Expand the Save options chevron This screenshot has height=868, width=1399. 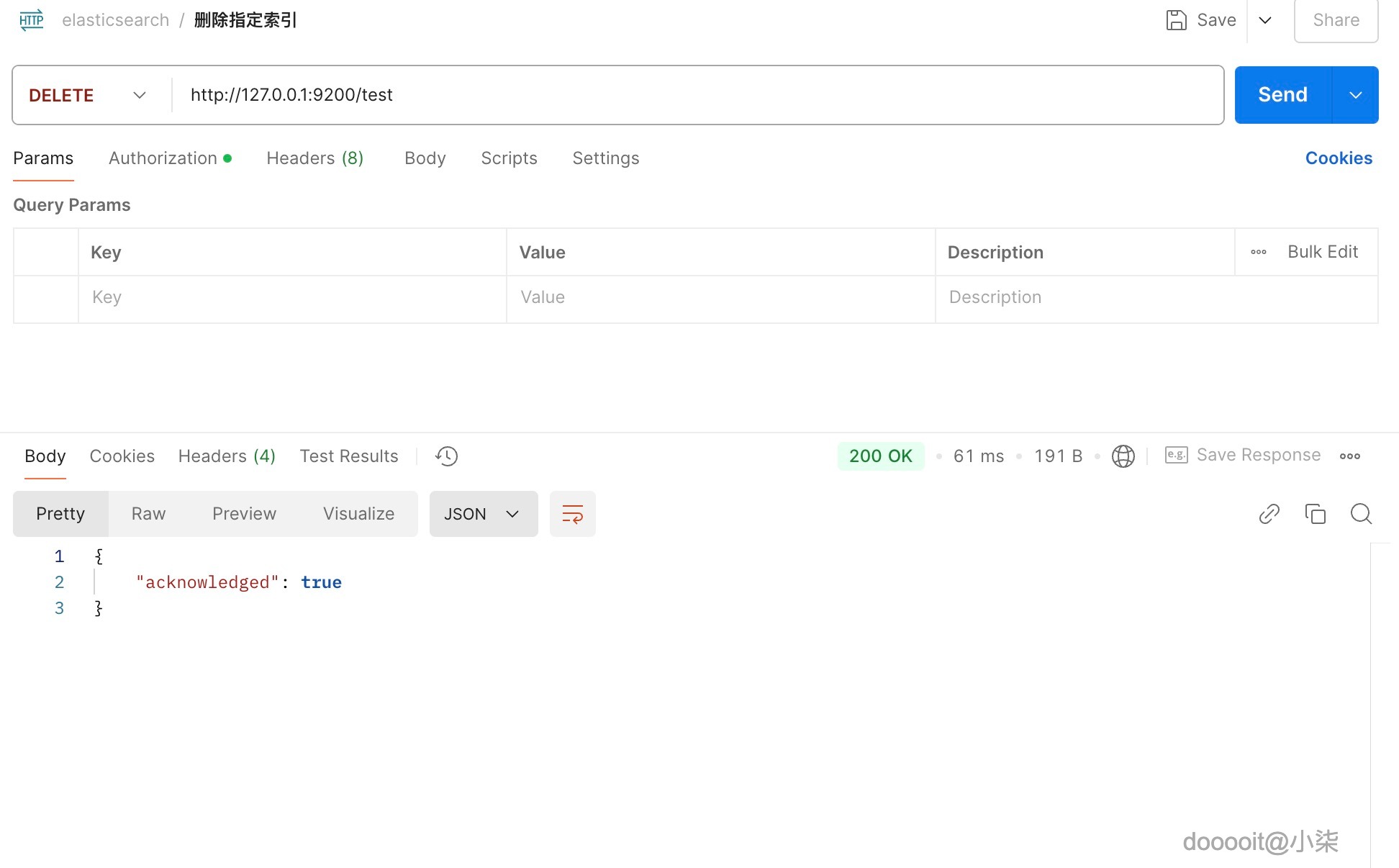pos(1265,20)
